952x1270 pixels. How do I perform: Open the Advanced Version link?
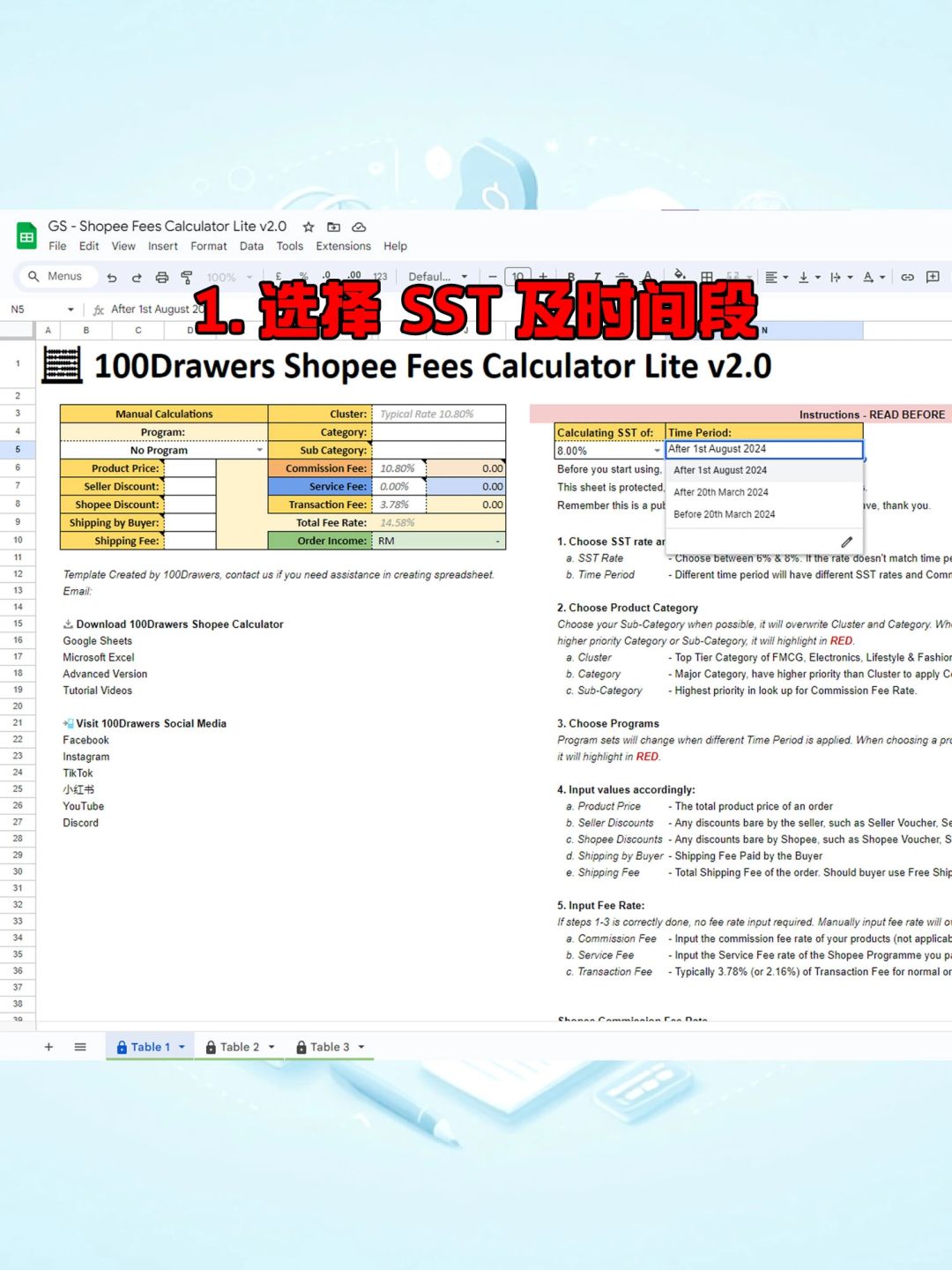[x=105, y=674]
